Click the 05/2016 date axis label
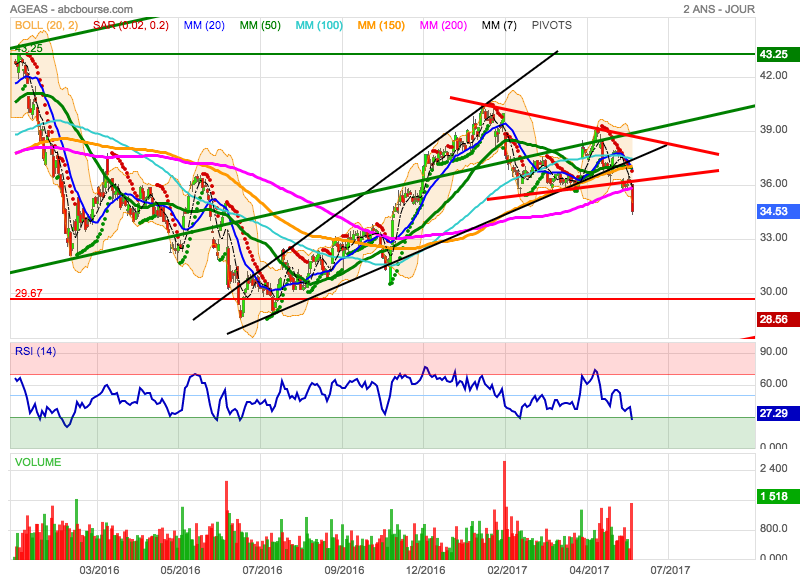The height and width of the screenshot is (580, 800). tap(180, 570)
